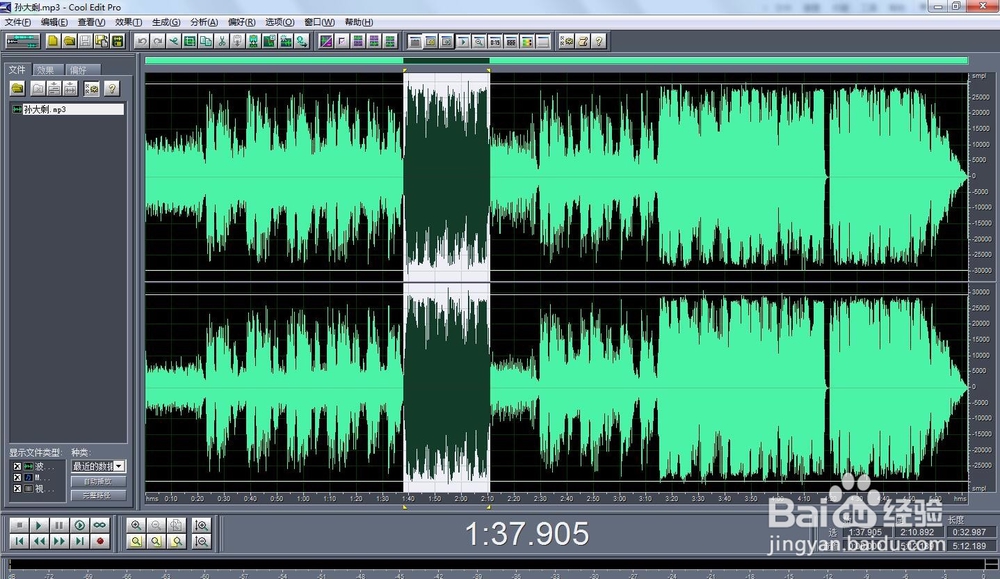This screenshot has height=579, width=1000.
Task: Jump to end with go-to-end button
Action: point(79,541)
